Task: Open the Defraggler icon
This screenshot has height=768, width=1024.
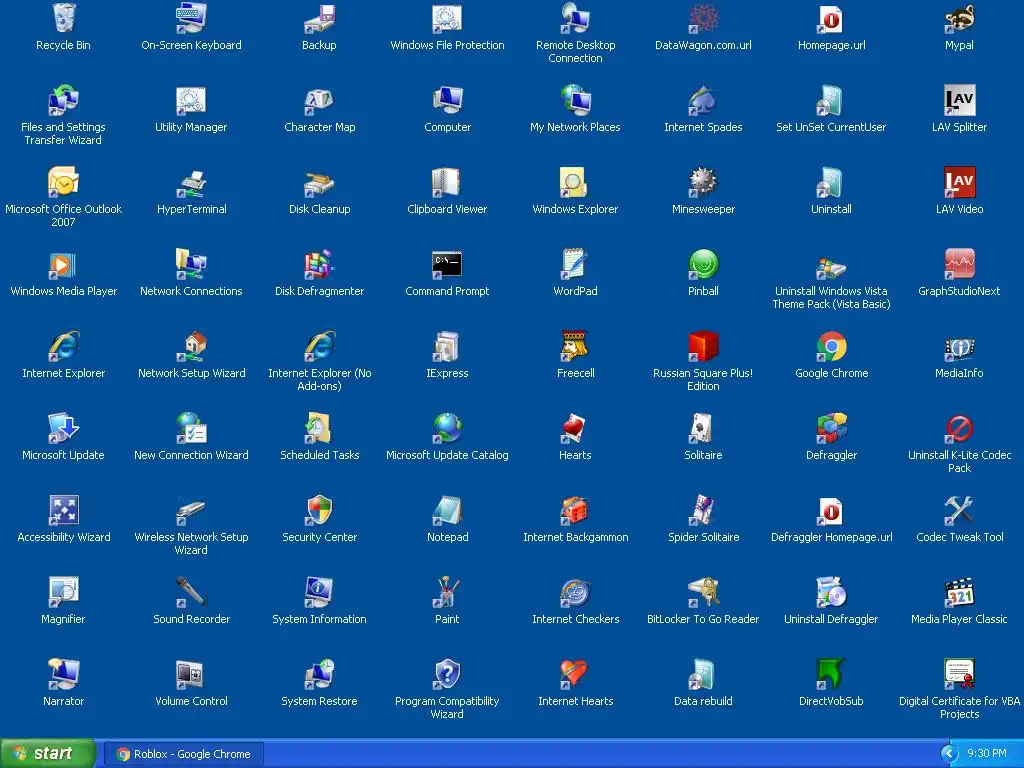Action: [x=831, y=428]
